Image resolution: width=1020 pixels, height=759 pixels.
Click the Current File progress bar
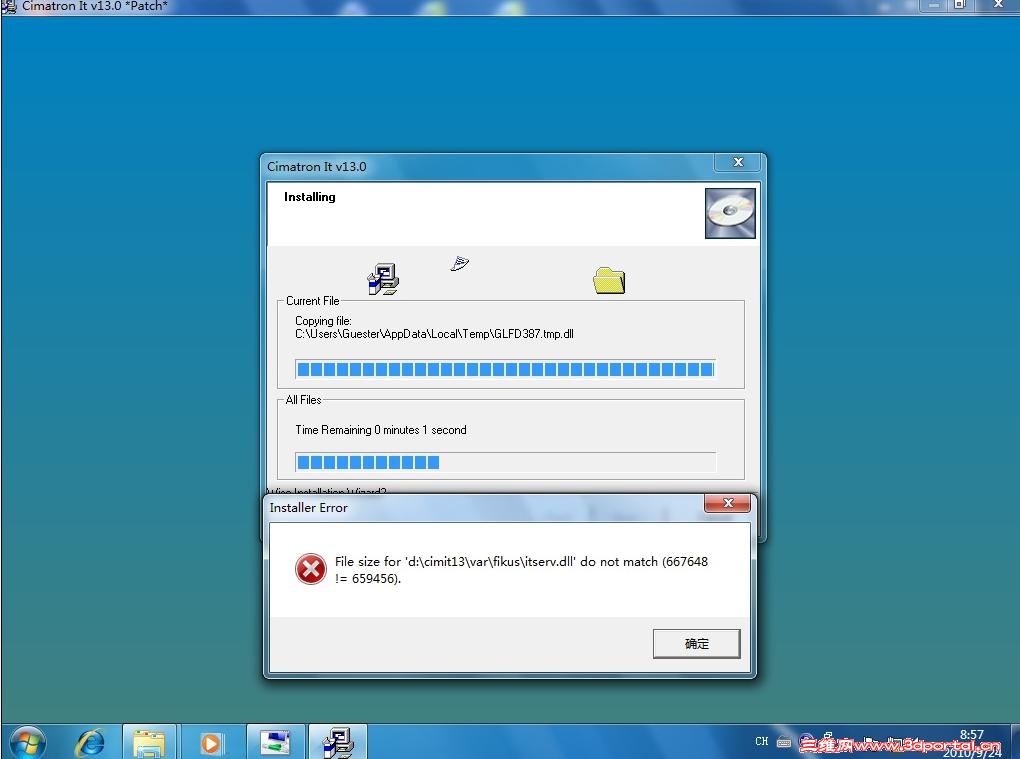point(505,369)
